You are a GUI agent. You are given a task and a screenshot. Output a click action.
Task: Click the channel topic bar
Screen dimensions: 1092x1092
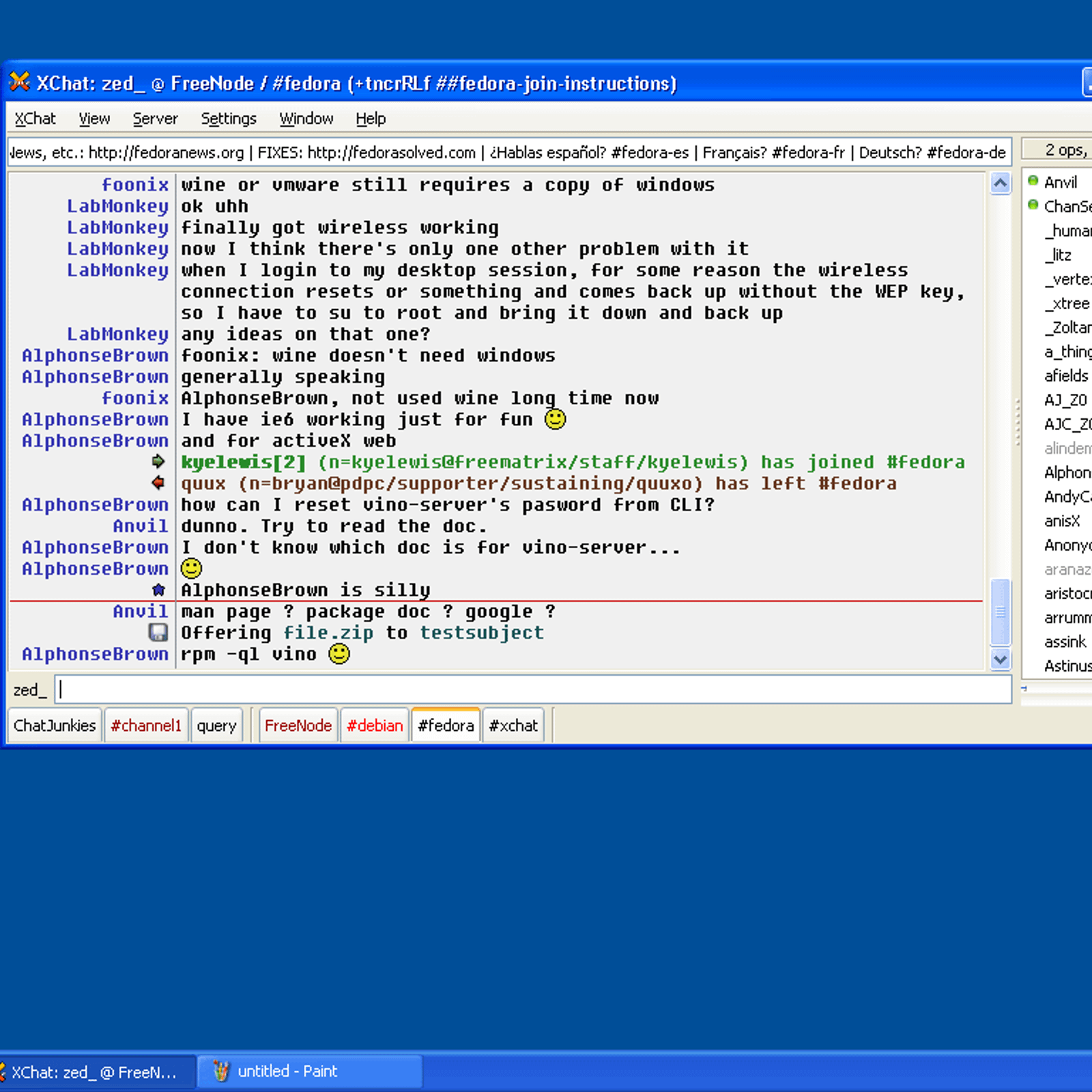508,152
